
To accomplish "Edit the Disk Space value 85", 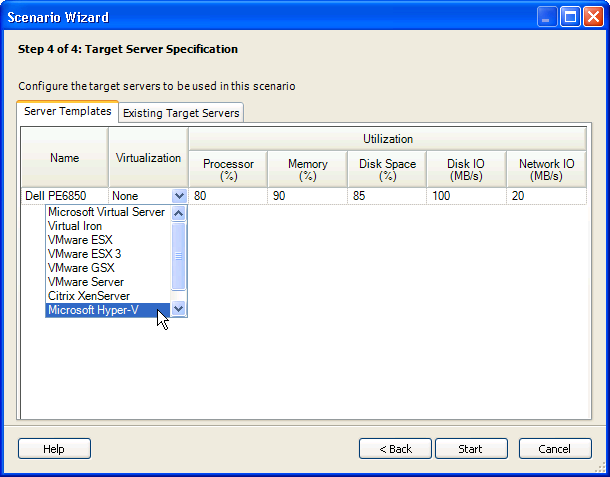I will 387,196.
